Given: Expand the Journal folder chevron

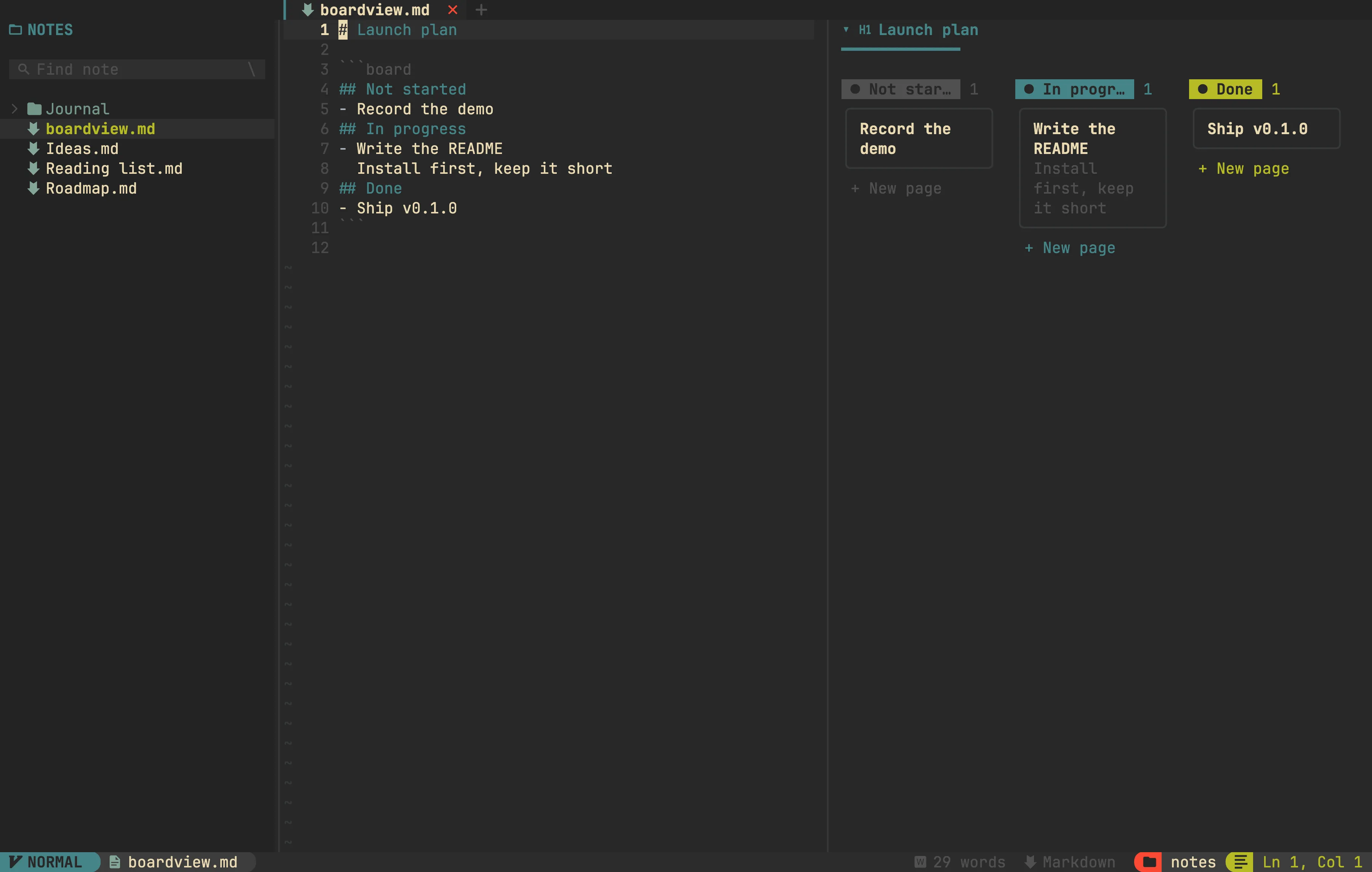Looking at the screenshot, I should (15, 109).
